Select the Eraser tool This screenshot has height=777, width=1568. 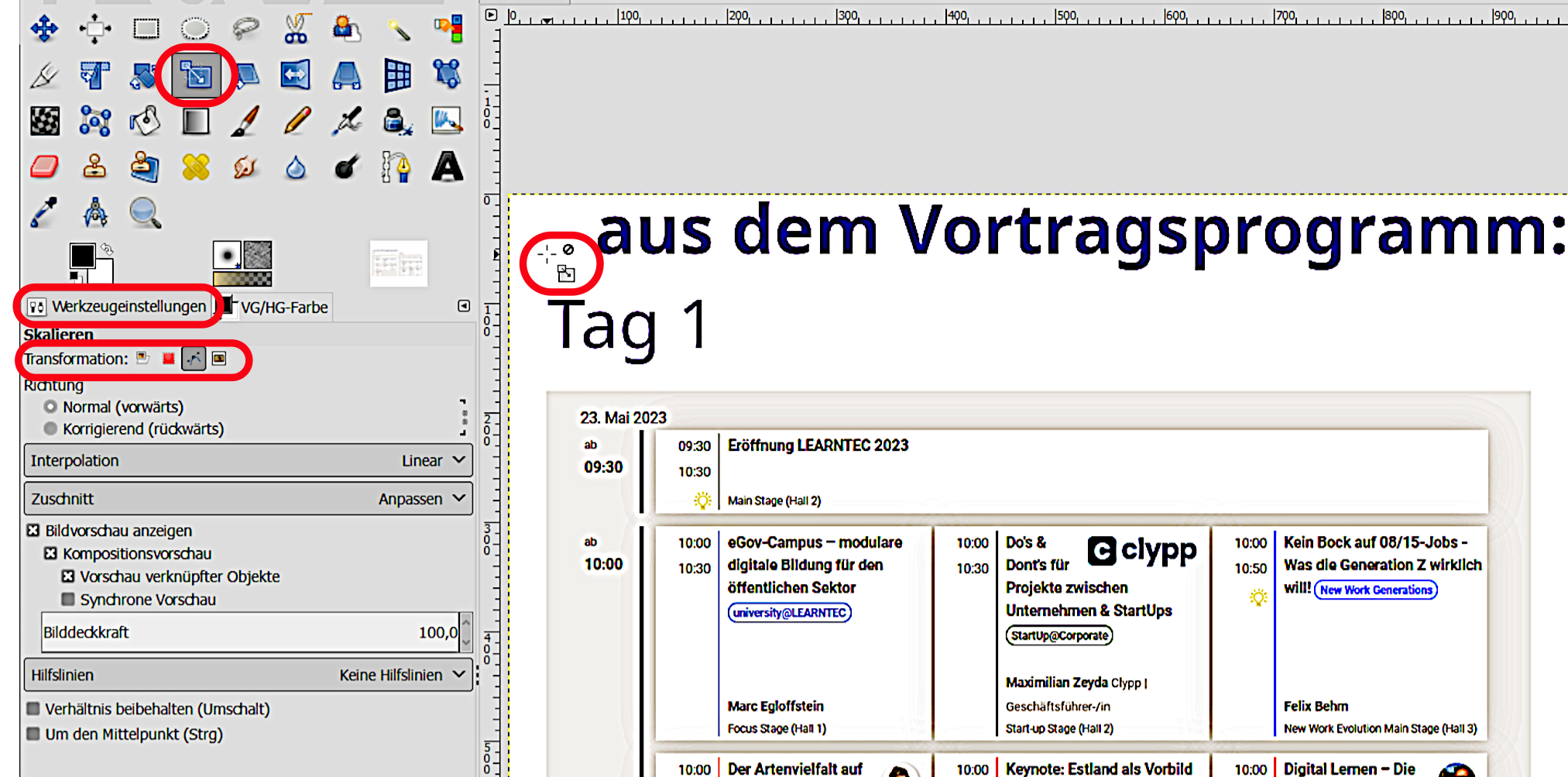(44, 167)
